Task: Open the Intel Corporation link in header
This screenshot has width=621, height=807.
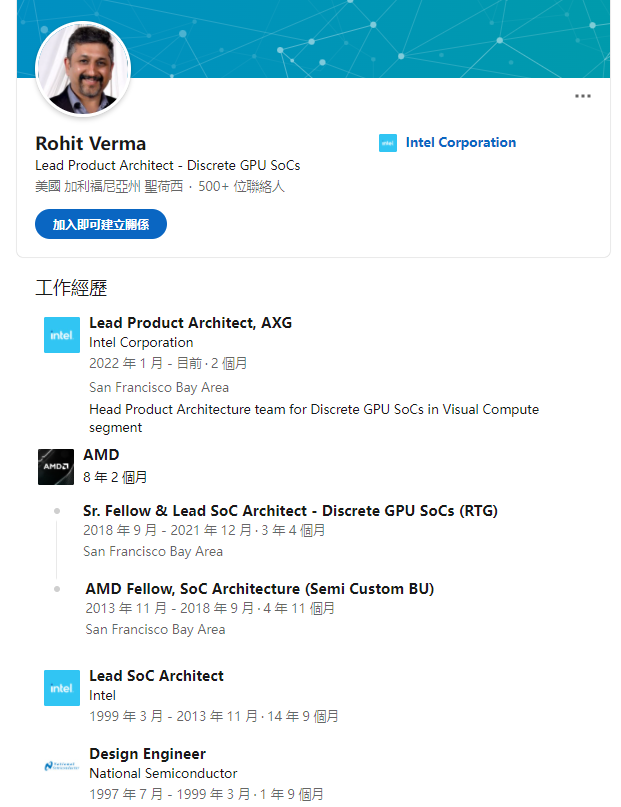Action: tap(460, 143)
